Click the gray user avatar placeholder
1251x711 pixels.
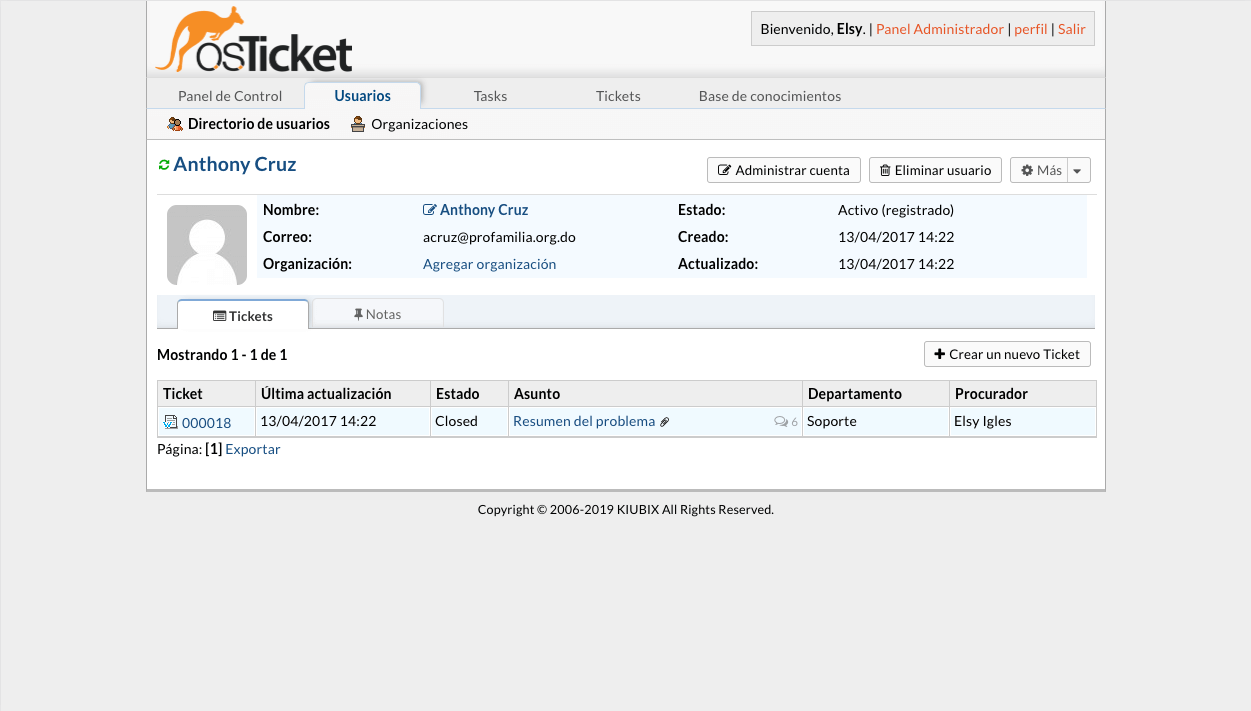coord(207,245)
